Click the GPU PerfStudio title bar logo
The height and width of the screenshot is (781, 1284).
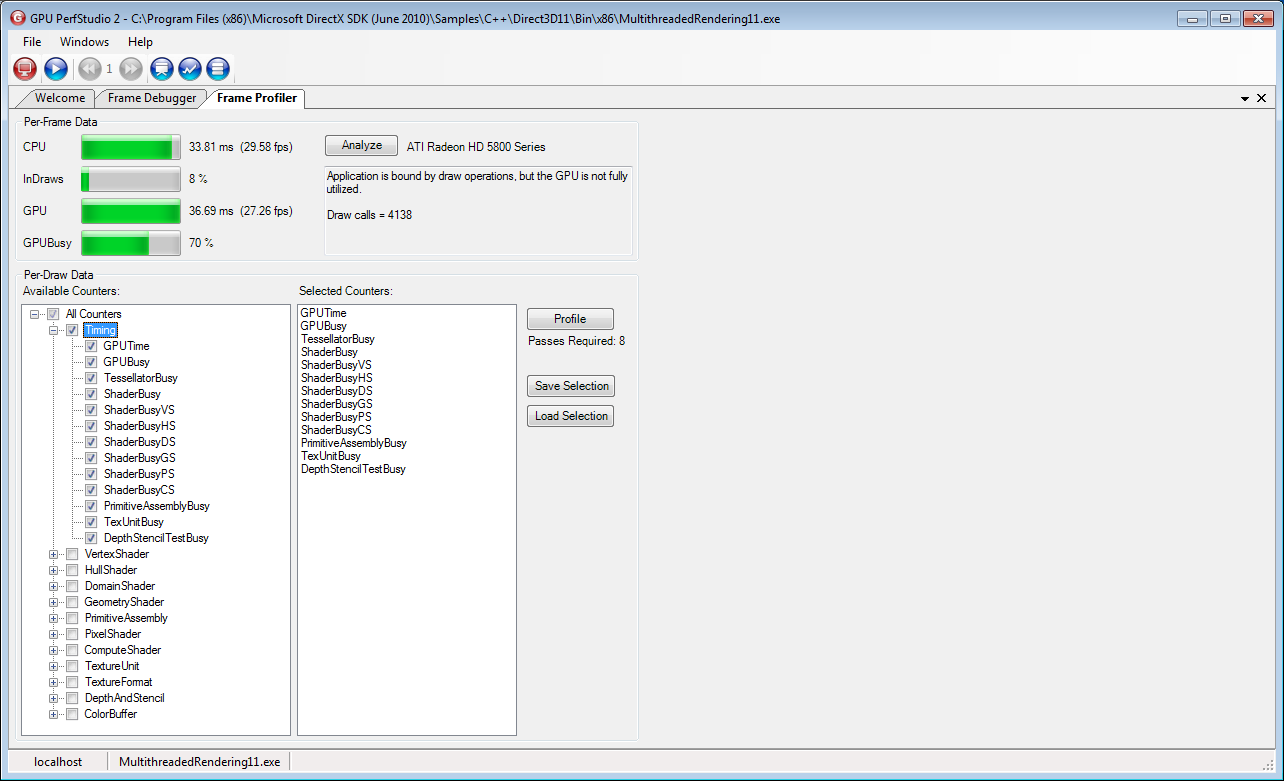pos(17,18)
